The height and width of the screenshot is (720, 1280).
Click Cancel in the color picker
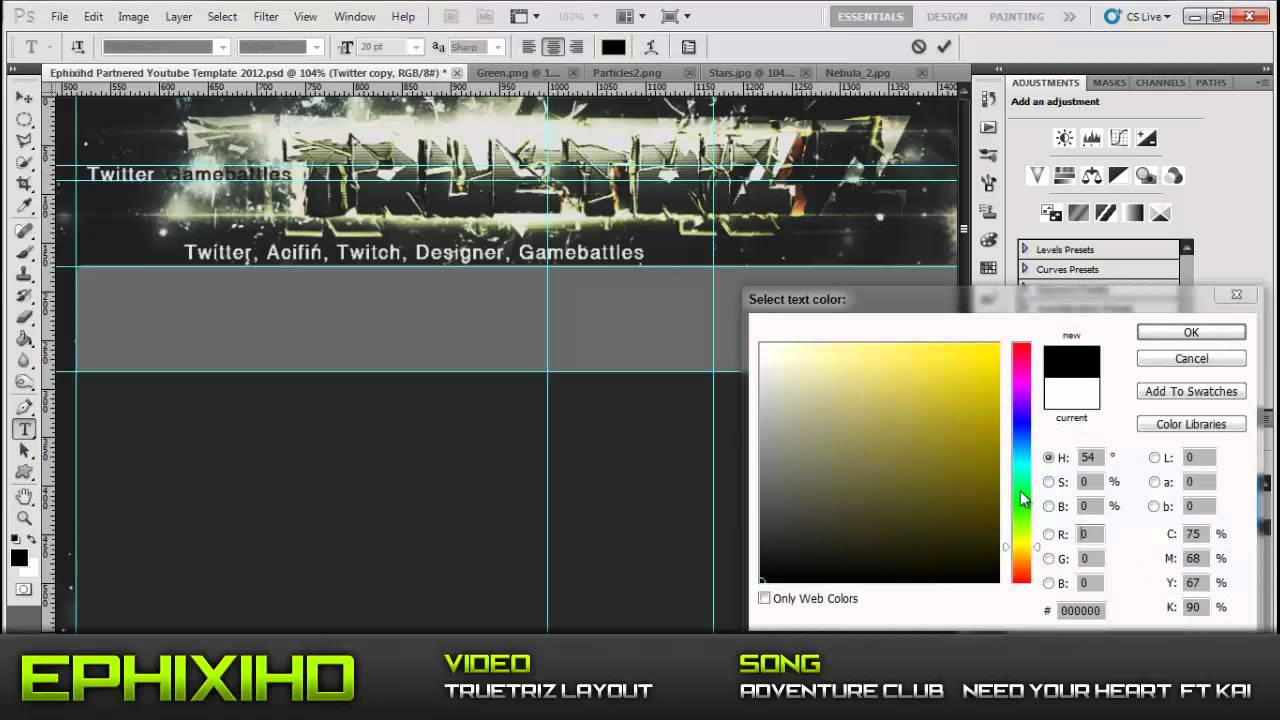point(1191,359)
